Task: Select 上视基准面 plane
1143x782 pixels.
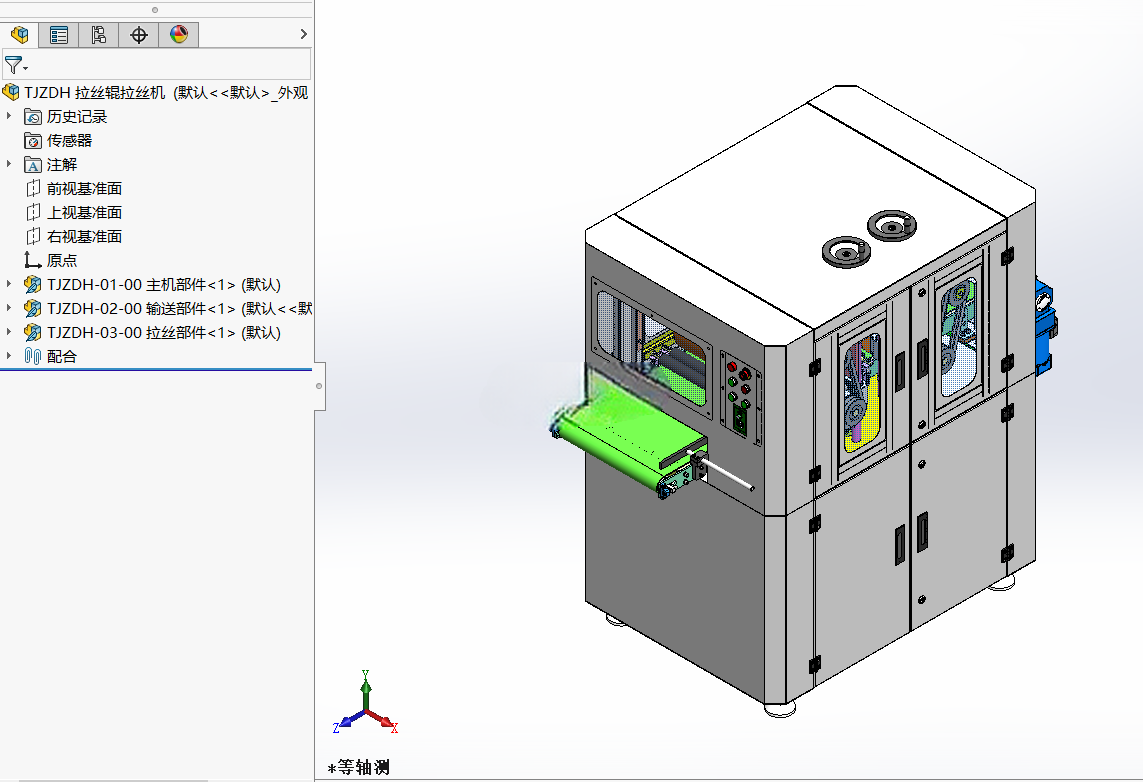Action: pos(84,213)
